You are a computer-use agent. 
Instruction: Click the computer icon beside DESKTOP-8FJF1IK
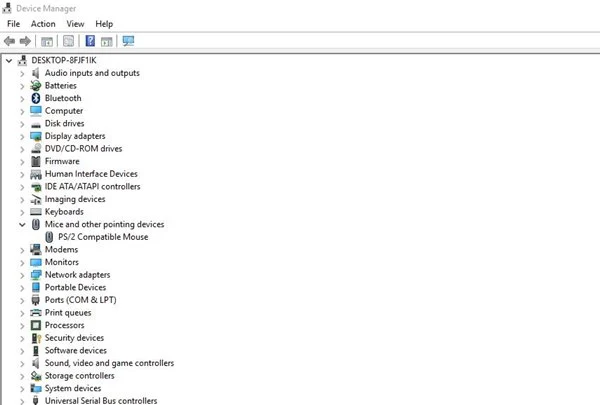(x=23, y=60)
